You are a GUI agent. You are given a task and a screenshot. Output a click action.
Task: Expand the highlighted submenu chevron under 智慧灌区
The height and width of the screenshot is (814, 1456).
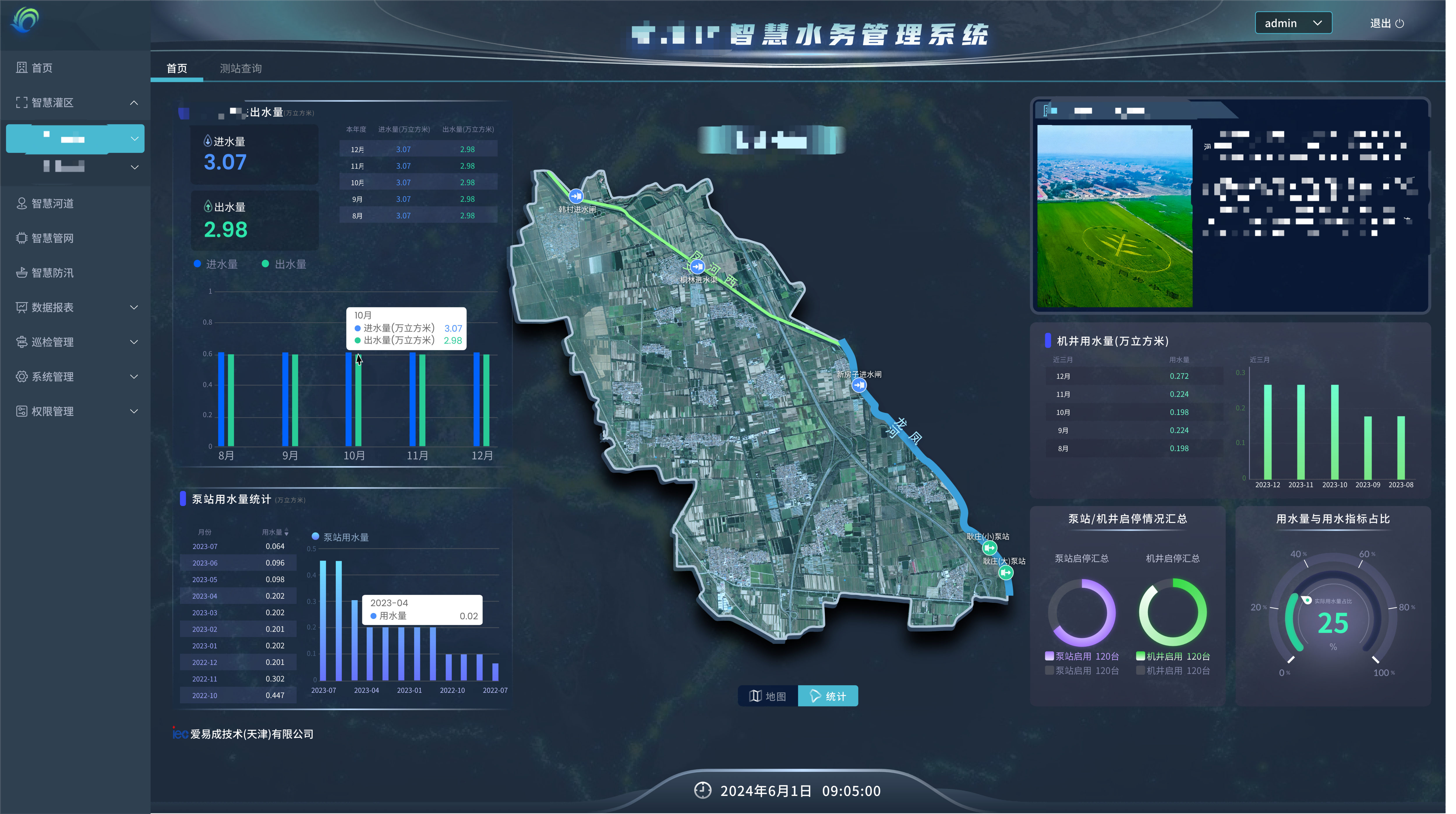tap(135, 139)
